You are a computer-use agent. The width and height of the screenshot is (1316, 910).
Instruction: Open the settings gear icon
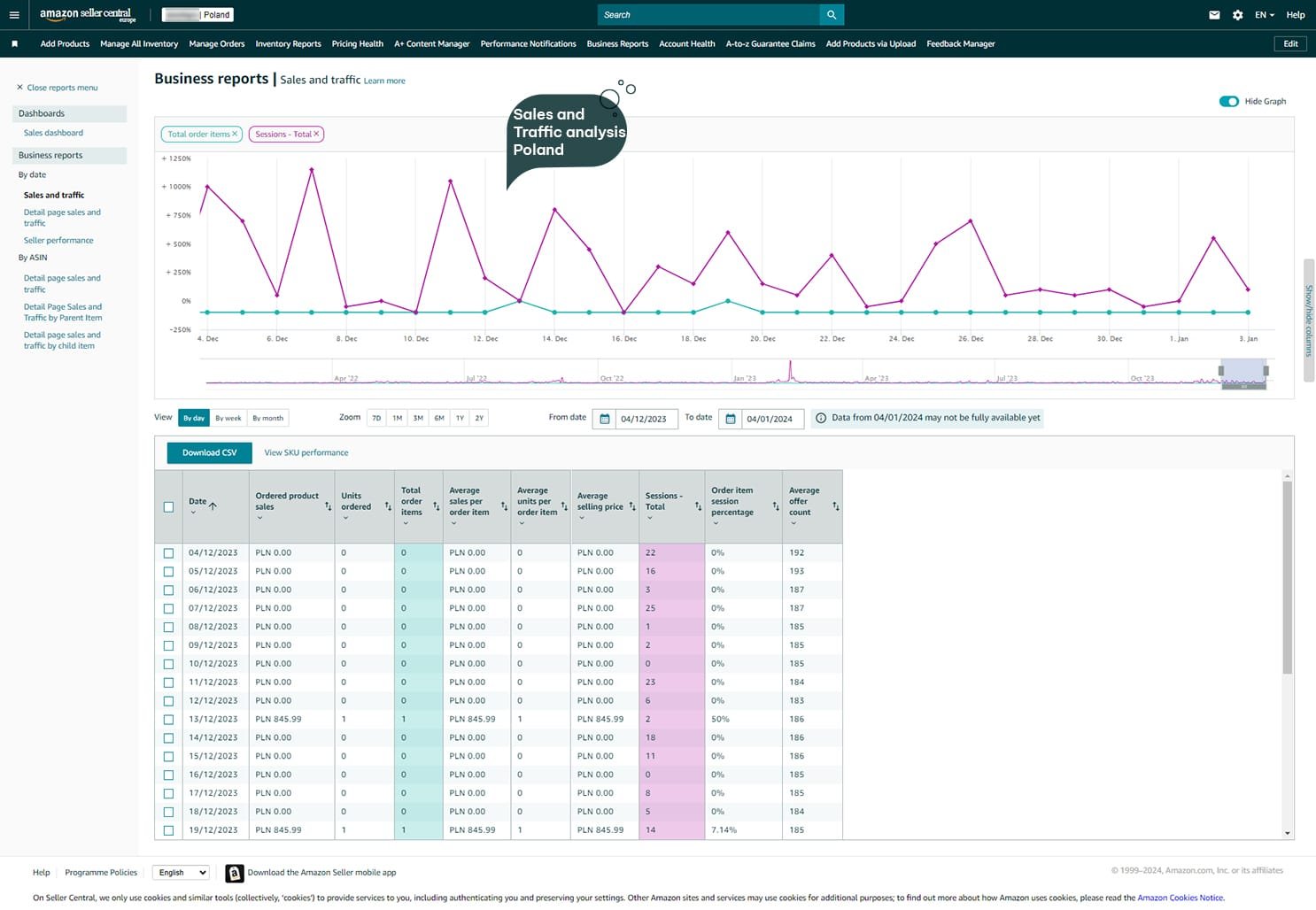point(1237,15)
